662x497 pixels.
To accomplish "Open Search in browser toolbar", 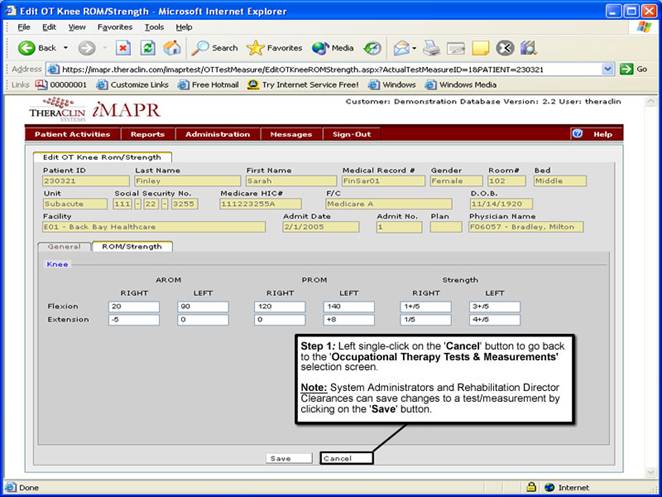I will click(215, 47).
